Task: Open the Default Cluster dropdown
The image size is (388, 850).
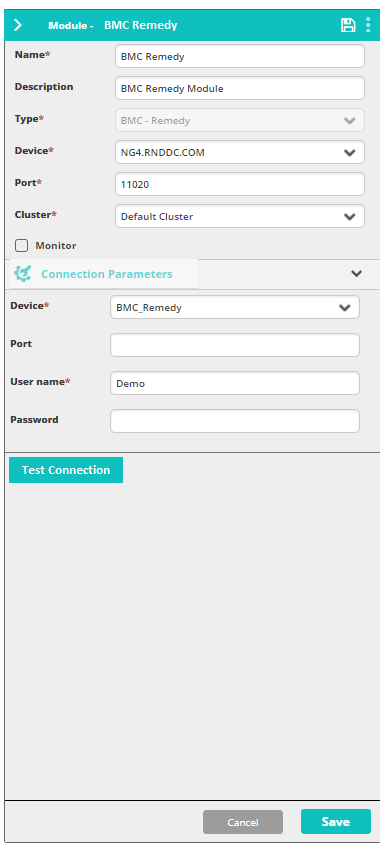Action: 240,216
